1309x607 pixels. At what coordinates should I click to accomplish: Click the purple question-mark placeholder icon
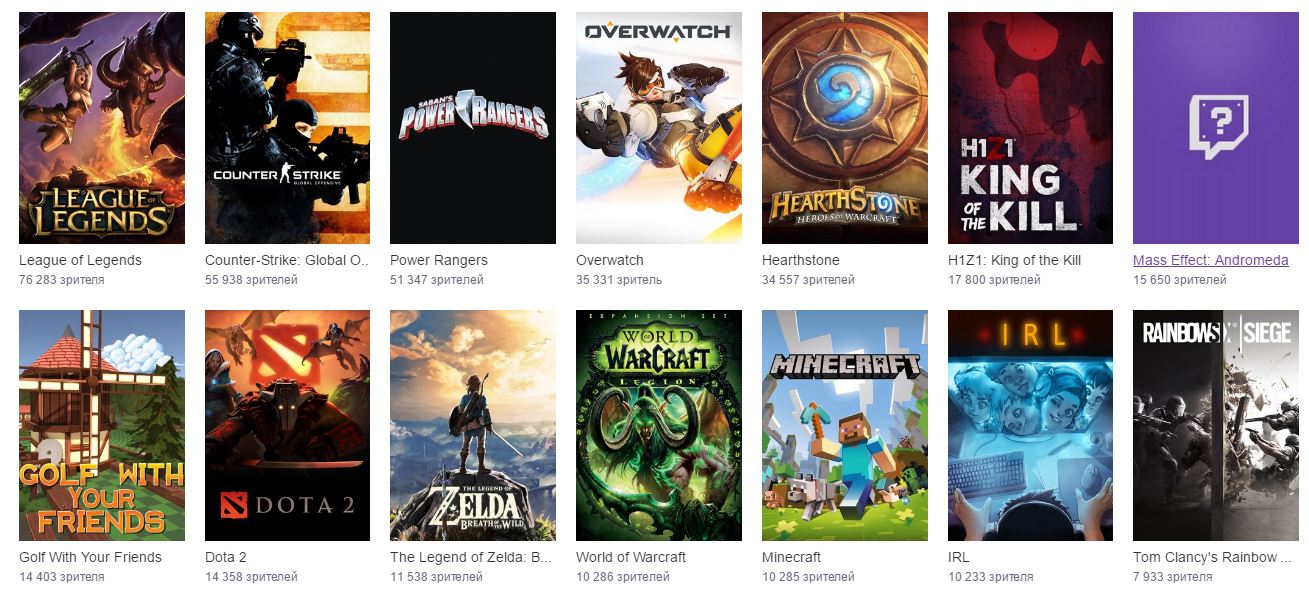click(1216, 126)
